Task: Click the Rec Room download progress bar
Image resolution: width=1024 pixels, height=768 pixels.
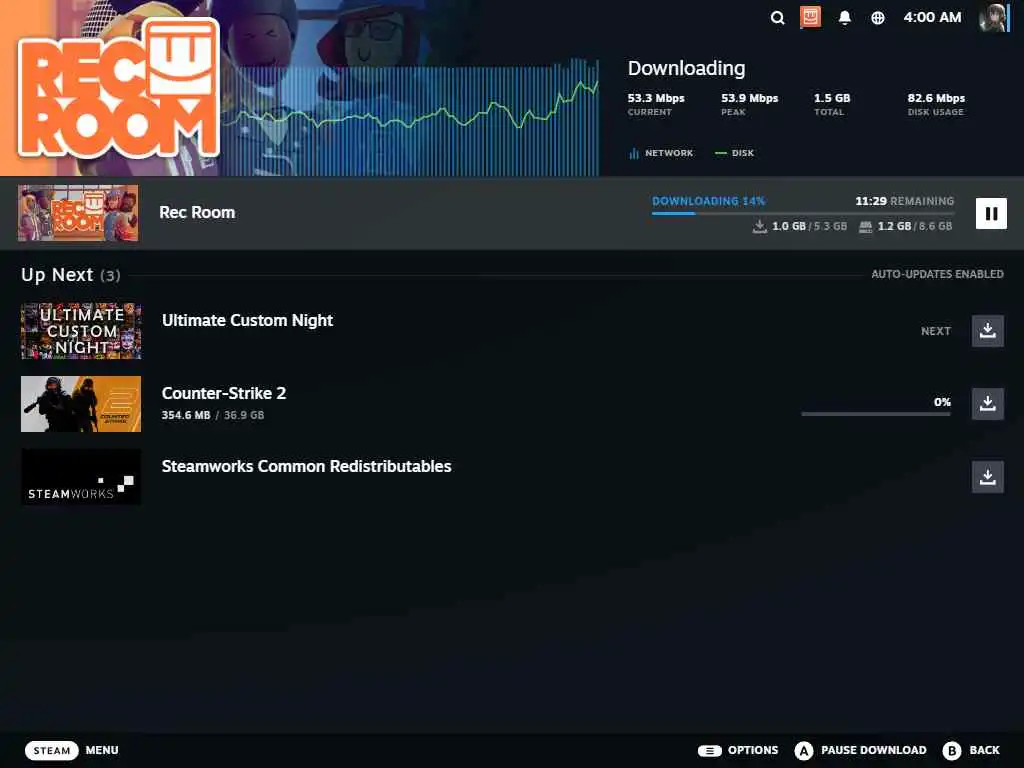Action: 803,213
